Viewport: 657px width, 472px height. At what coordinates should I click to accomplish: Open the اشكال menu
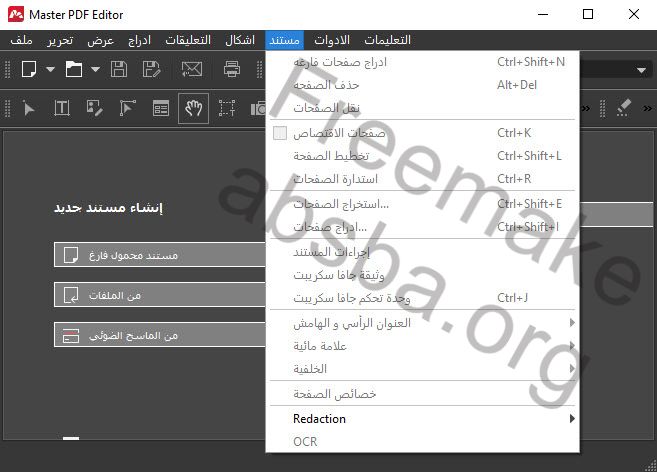click(x=240, y=40)
